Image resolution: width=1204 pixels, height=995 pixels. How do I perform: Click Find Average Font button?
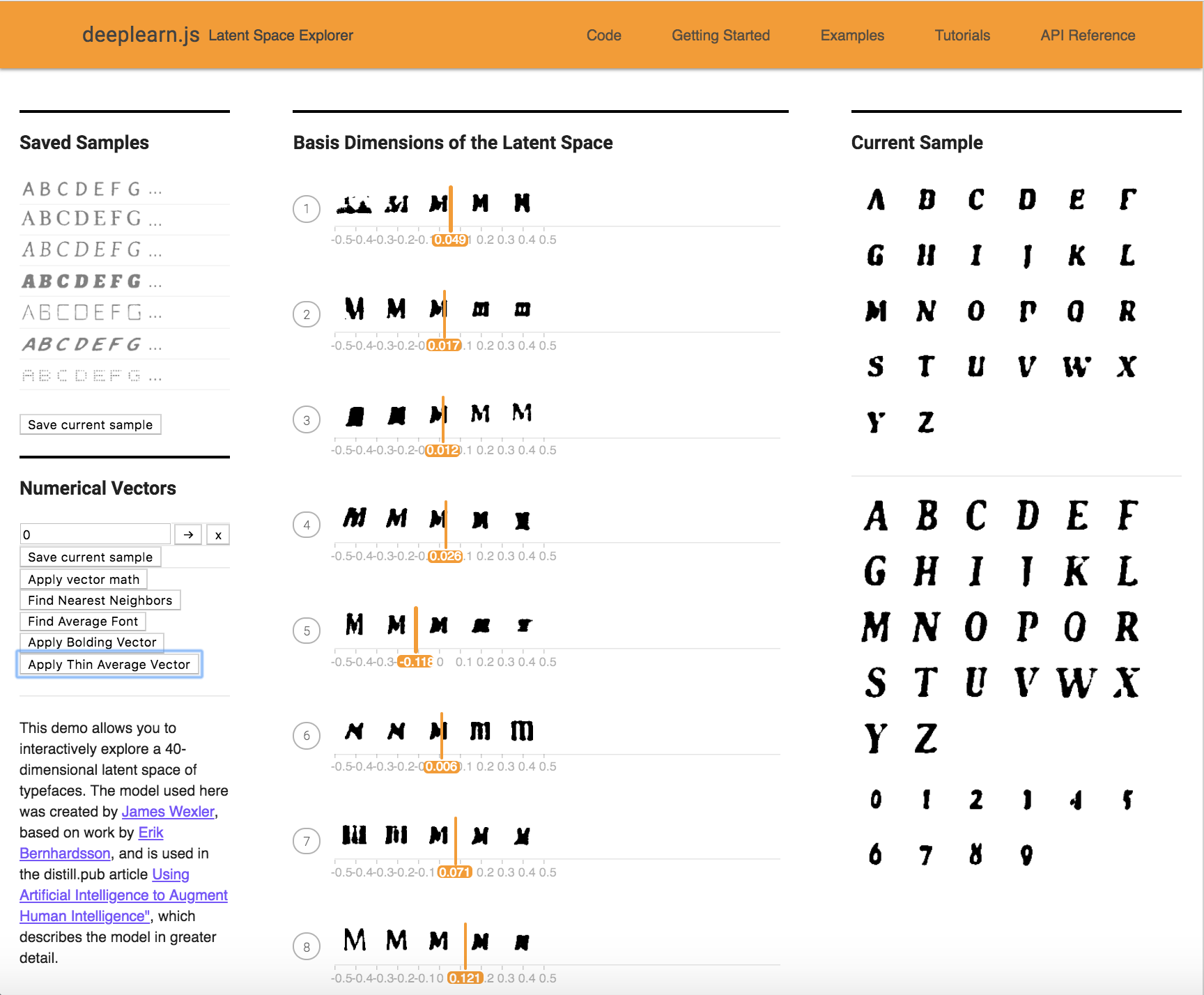click(x=83, y=621)
